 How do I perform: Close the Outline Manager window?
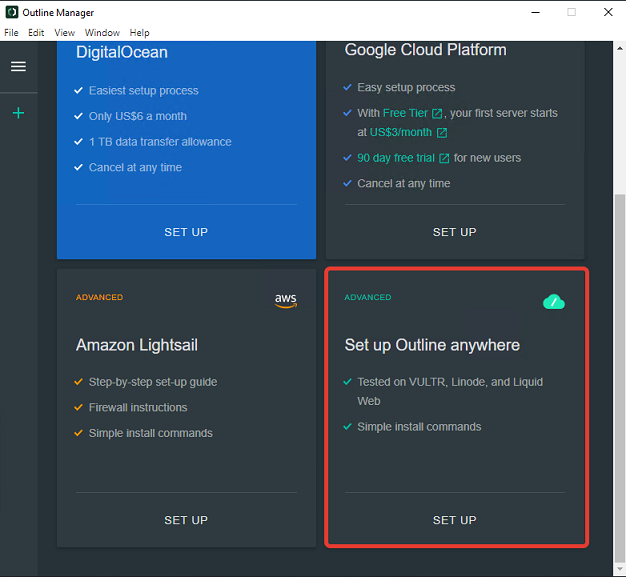(608, 12)
